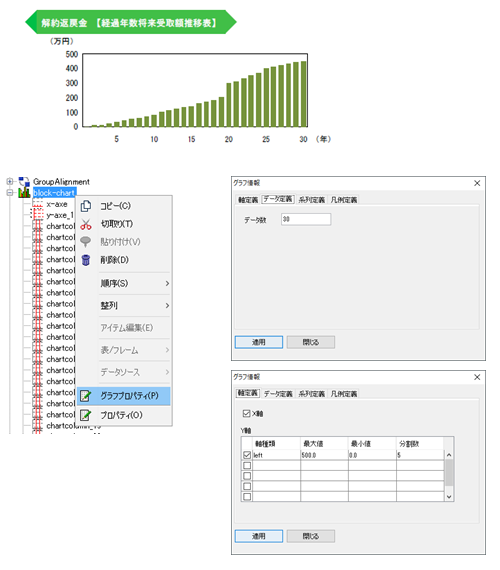Switch to 系列定義 tab in upper dialog
The height and width of the screenshot is (570, 500).
[312, 200]
